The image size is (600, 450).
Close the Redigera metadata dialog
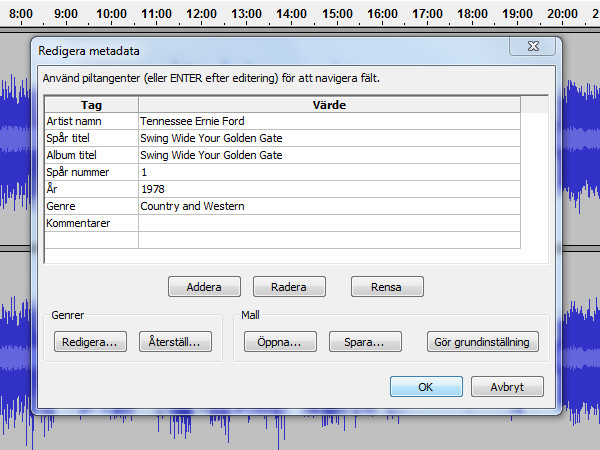coord(532,46)
